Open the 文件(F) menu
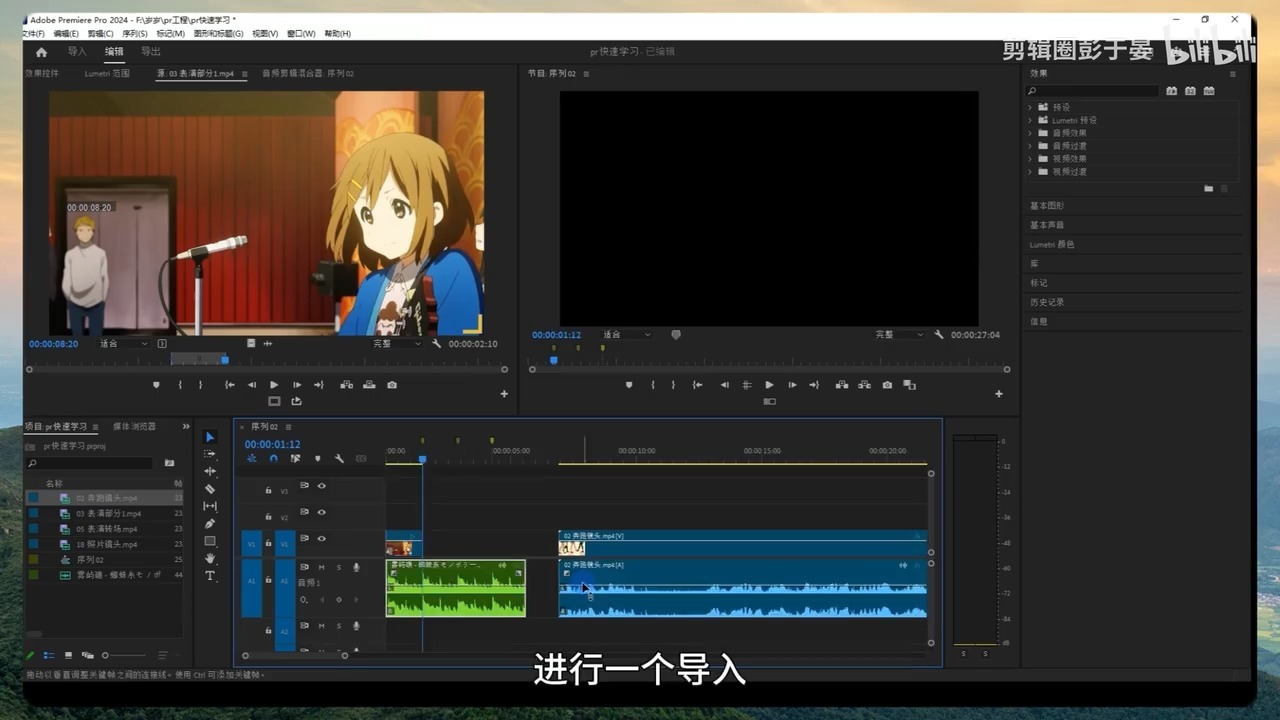1280x720 pixels. [x=33, y=34]
